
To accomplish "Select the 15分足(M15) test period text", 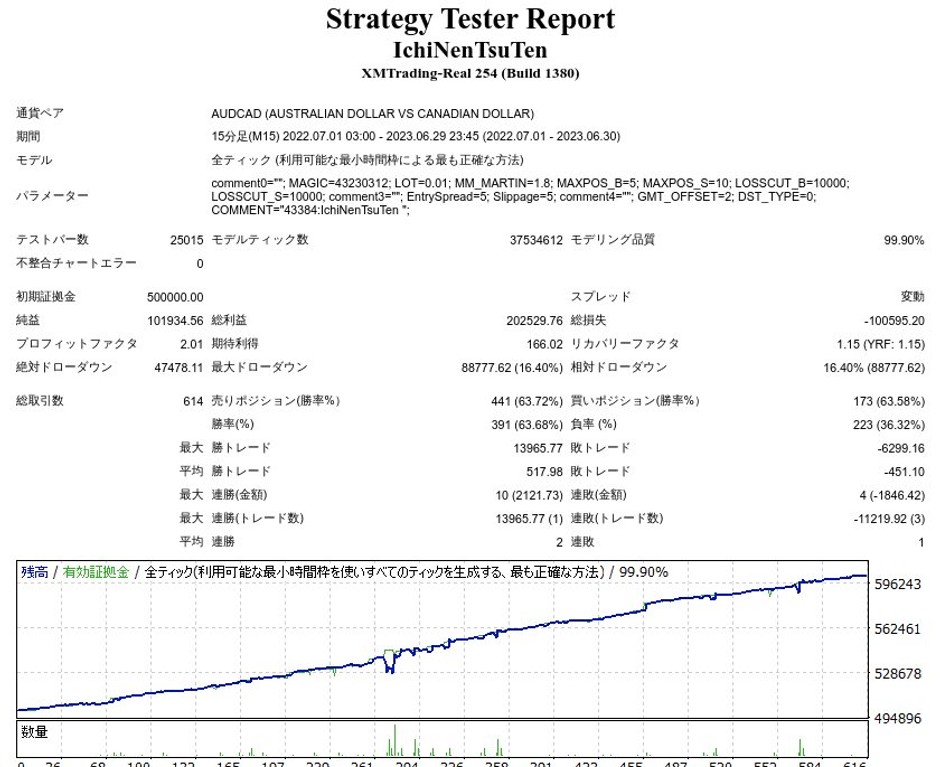I will coord(415,136).
